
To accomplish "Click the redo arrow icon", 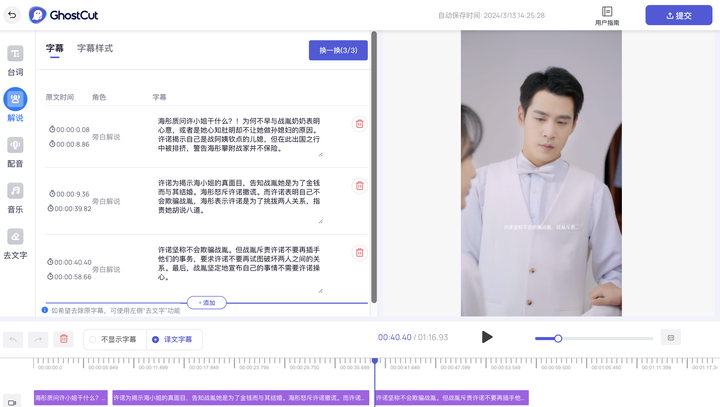I will (38, 339).
